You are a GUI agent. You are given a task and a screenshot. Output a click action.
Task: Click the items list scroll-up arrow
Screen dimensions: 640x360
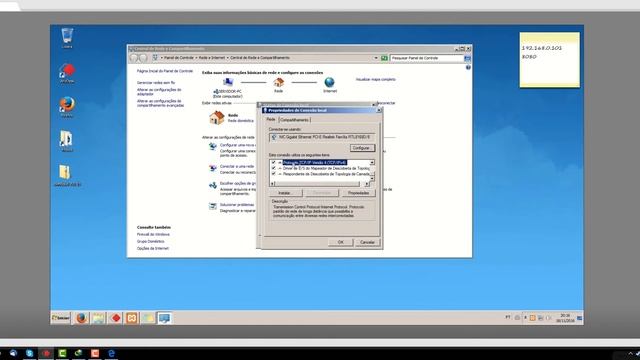click(x=372, y=162)
